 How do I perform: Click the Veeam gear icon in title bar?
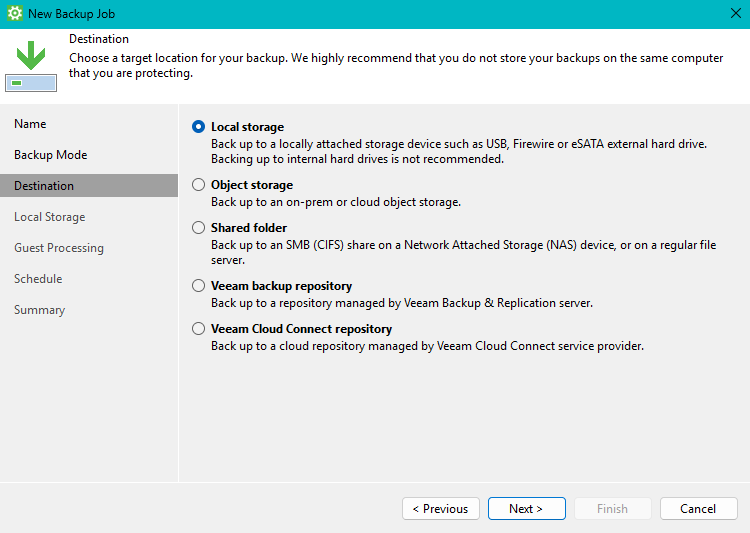pos(15,14)
